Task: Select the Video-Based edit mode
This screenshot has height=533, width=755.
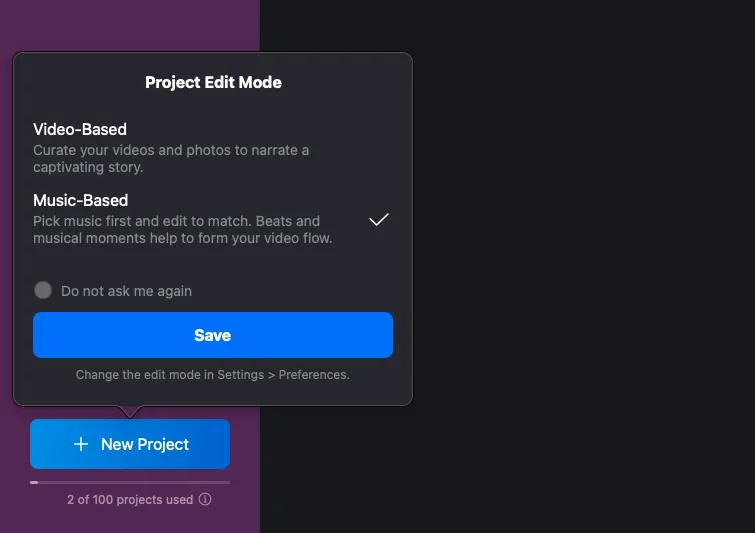Action: coord(80,129)
